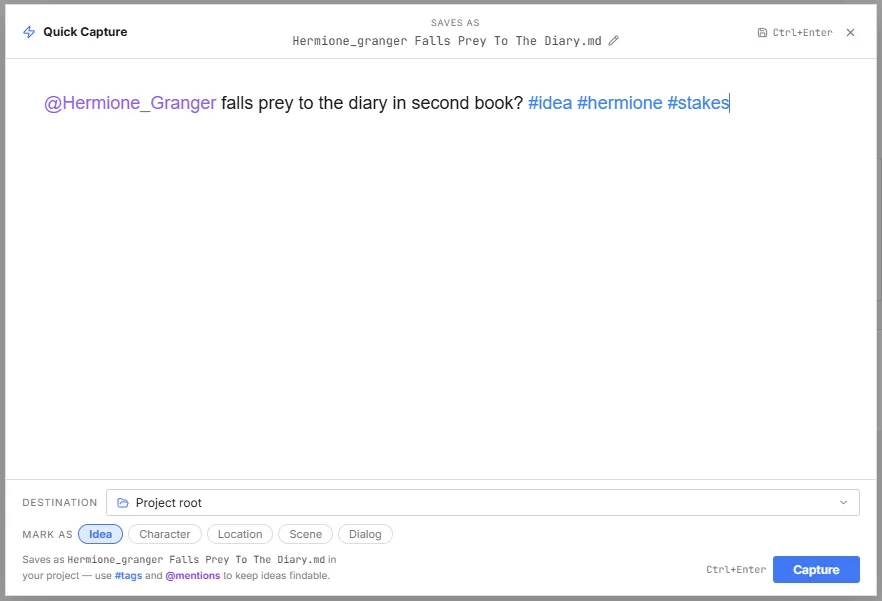Viewport: 882px width, 601px height.
Task: Click the filename under SAVES AS header
Action: (447, 41)
